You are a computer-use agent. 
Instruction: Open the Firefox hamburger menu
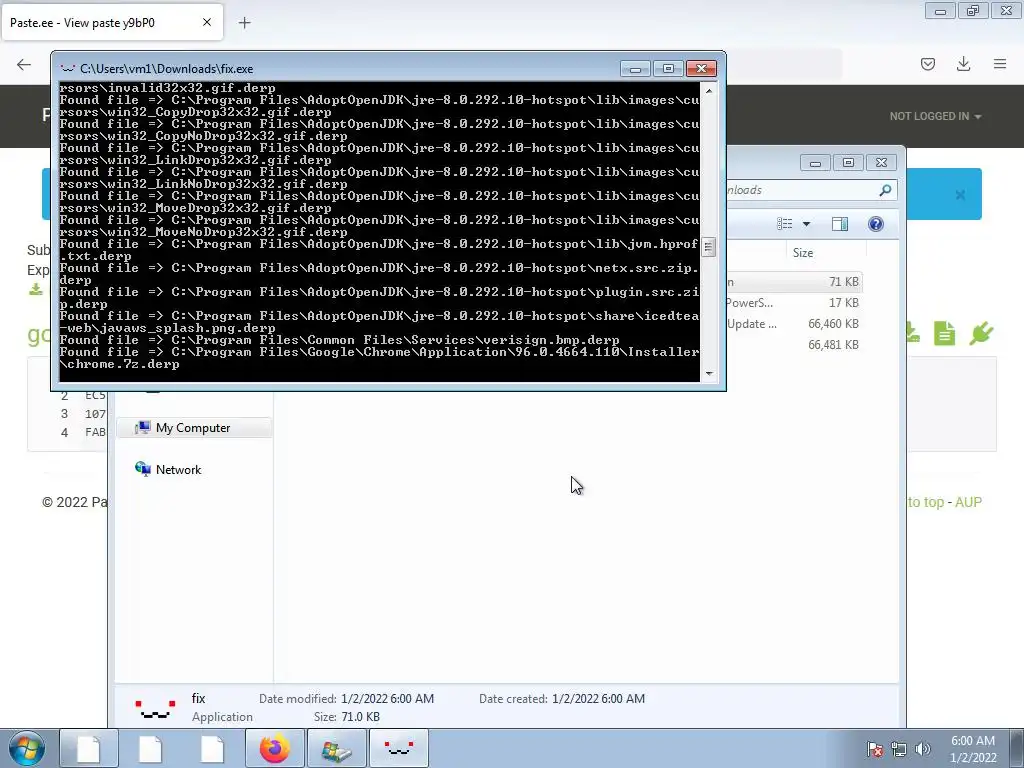tap(1000, 64)
